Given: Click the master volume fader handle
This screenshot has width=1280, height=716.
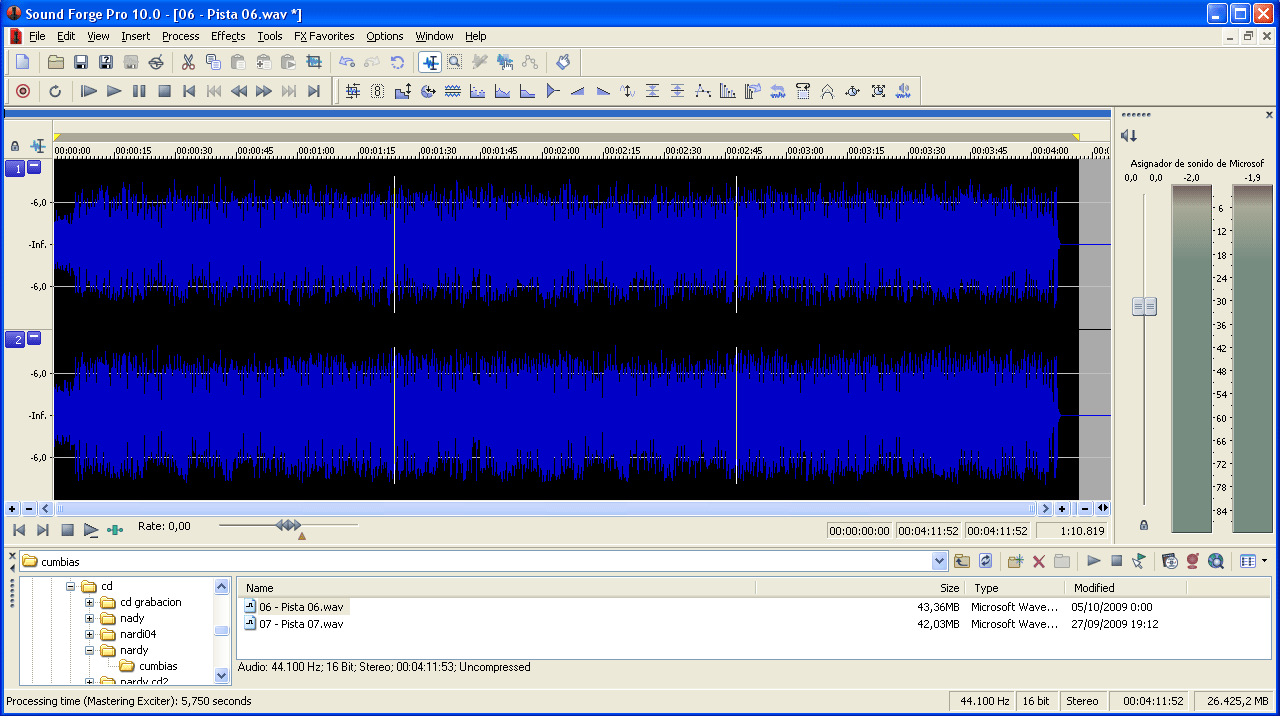Looking at the screenshot, I should (x=1144, y=307).
